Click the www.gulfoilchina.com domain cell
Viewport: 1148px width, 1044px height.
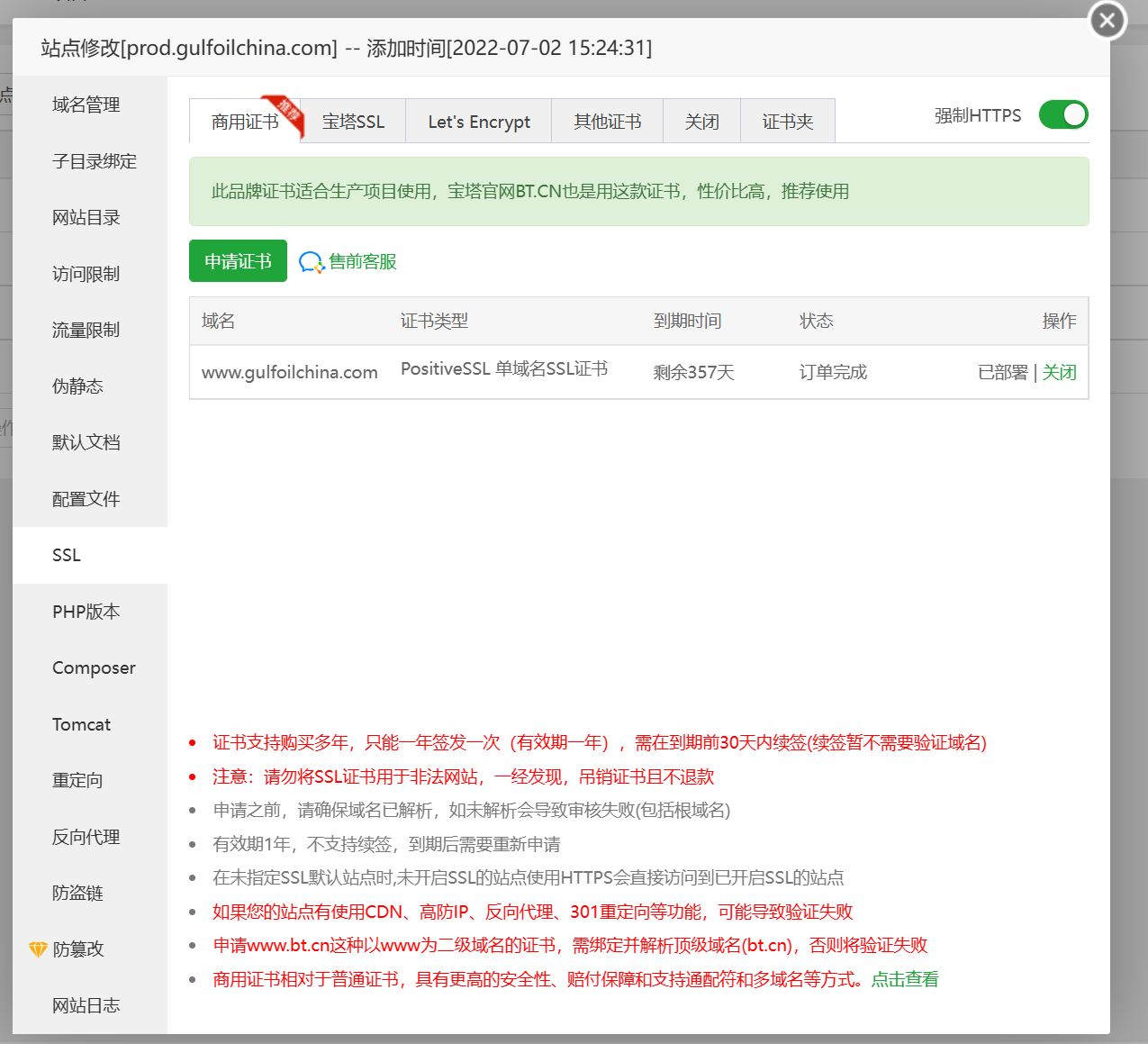pos(290,372)
